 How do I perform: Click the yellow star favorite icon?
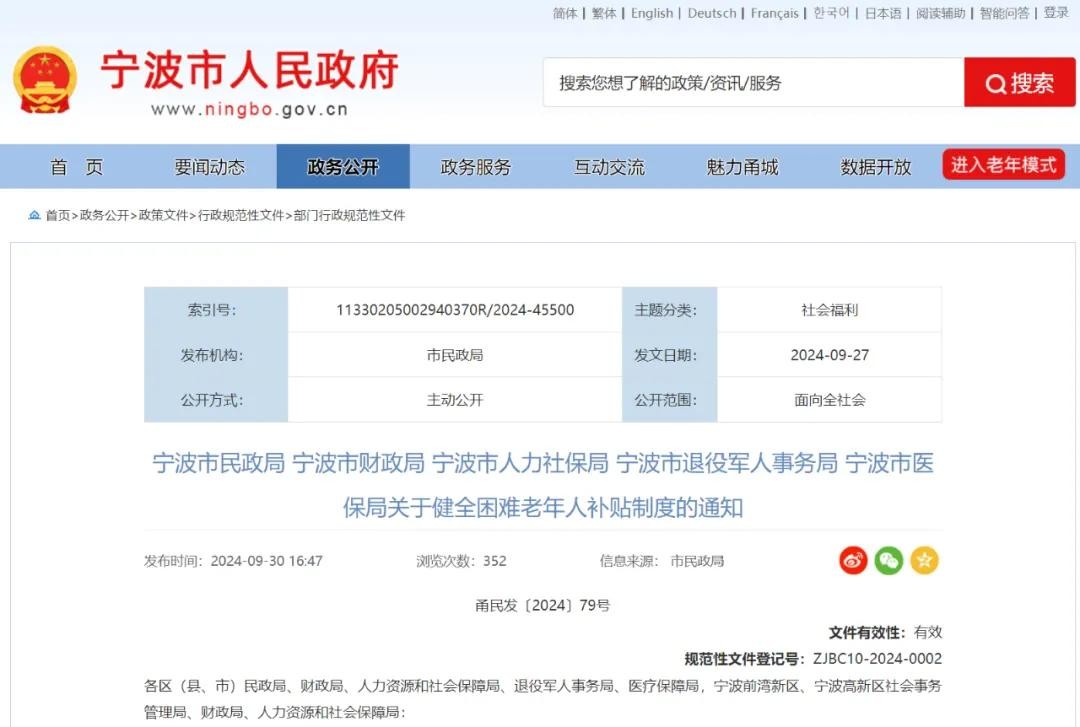pyautogui.click(x=924, y=561)
